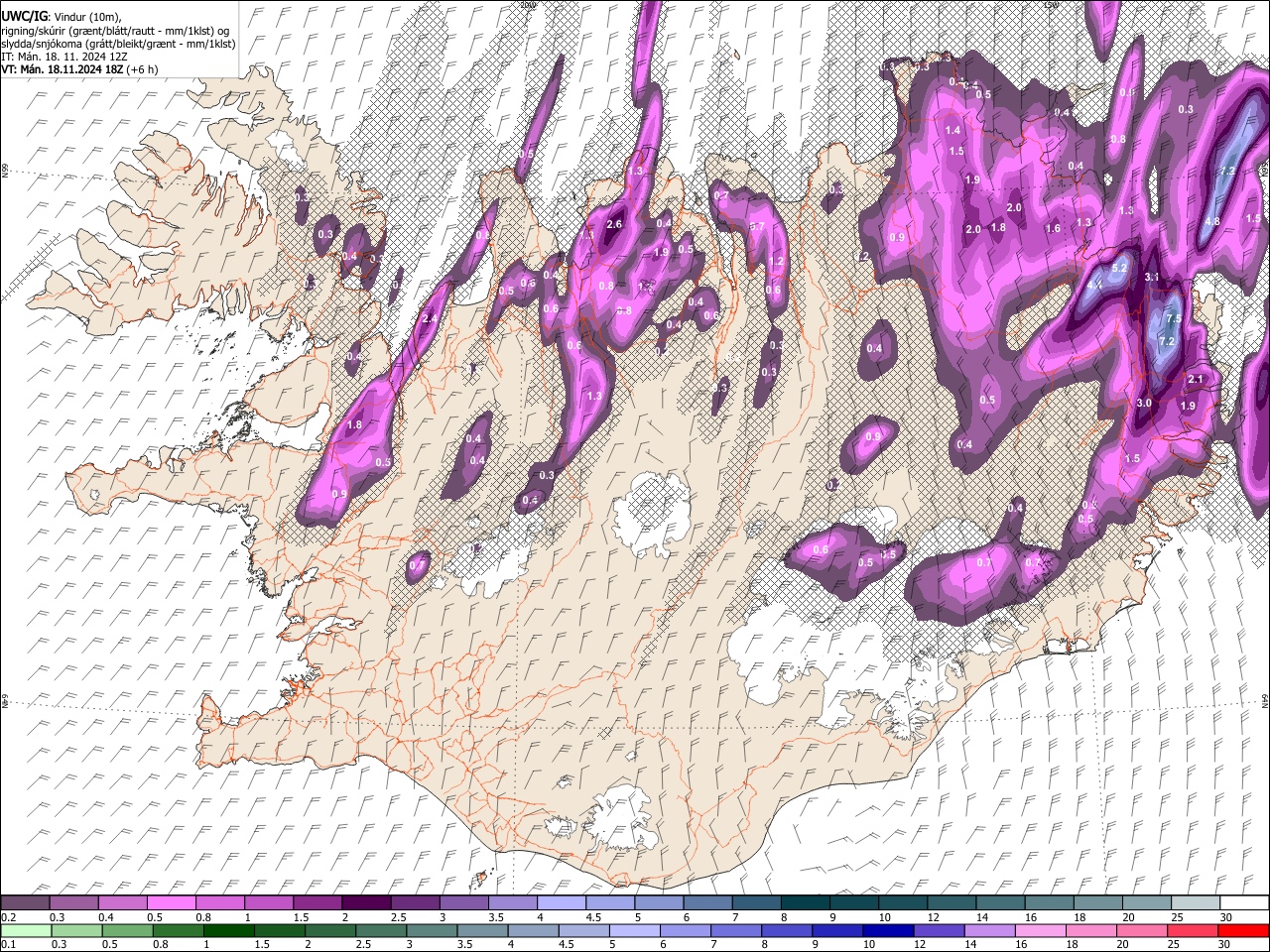Click the pale green lower legend swatch labeled 0.1

(26, 931)
